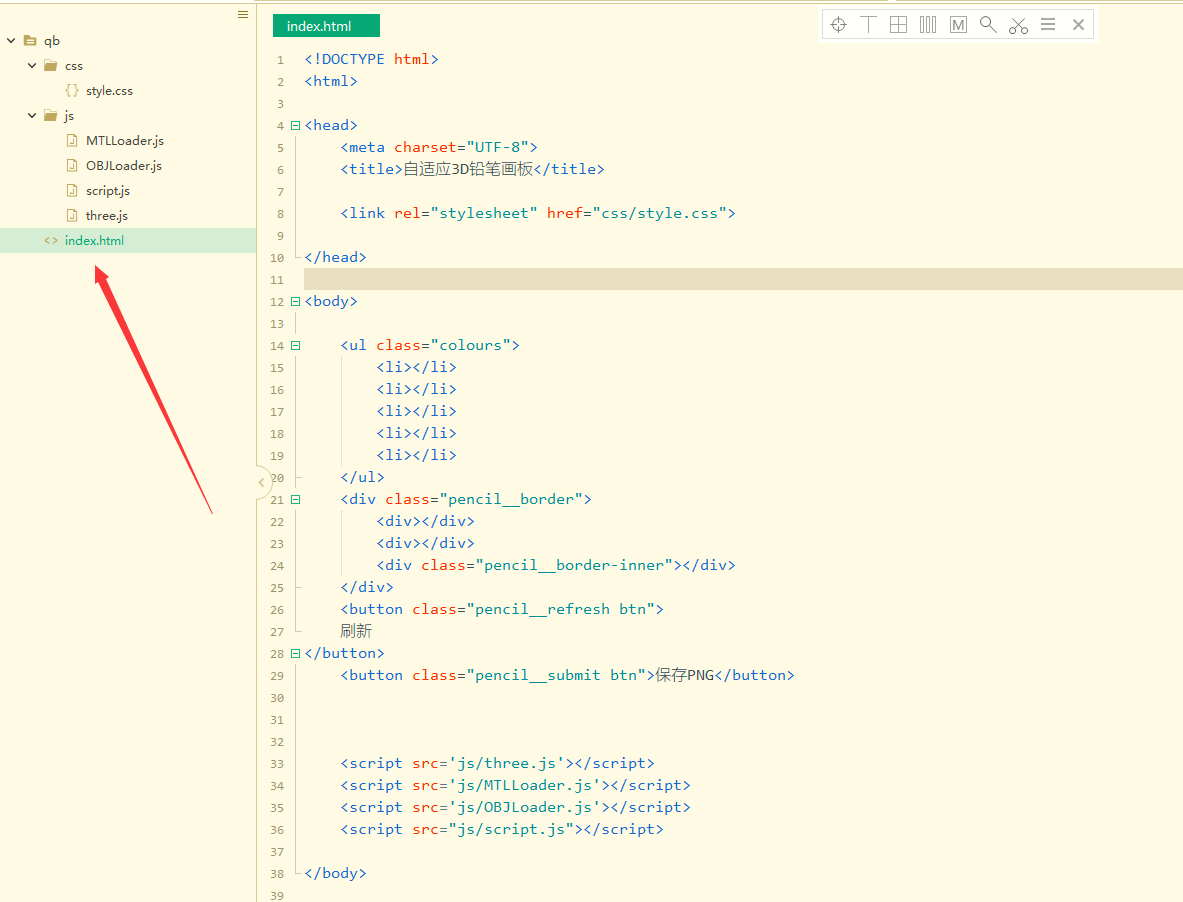Close the floating toolbar with X

pyautogui.click(x=1078, y=25)
